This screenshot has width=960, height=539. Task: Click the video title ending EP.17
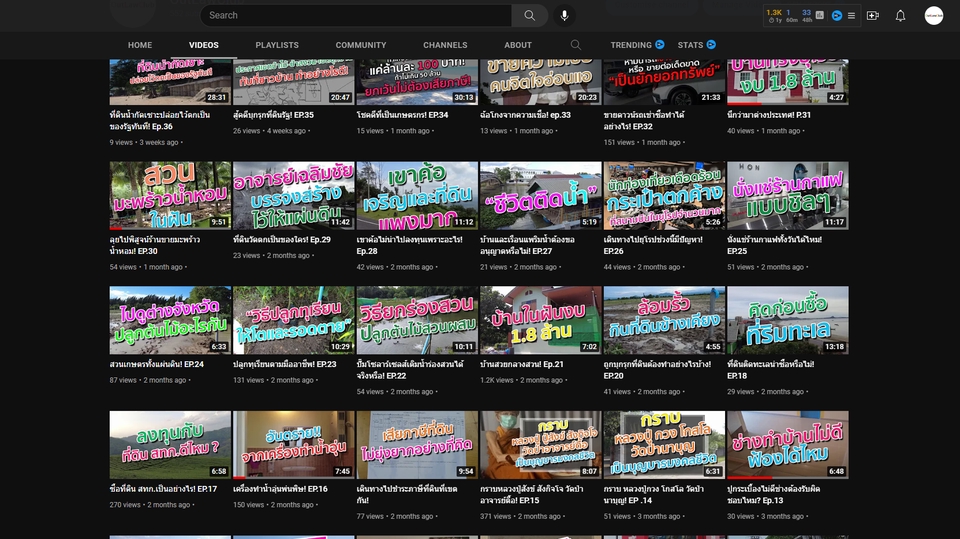pyautogui.click(x=163, y=489)
